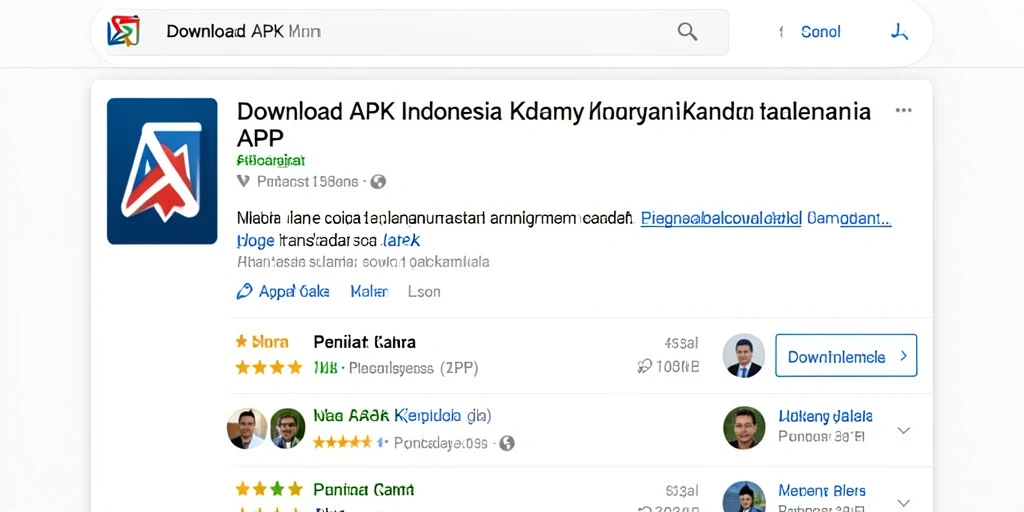
Task: Select the "Appel Gake" tab
Action: 294,291
